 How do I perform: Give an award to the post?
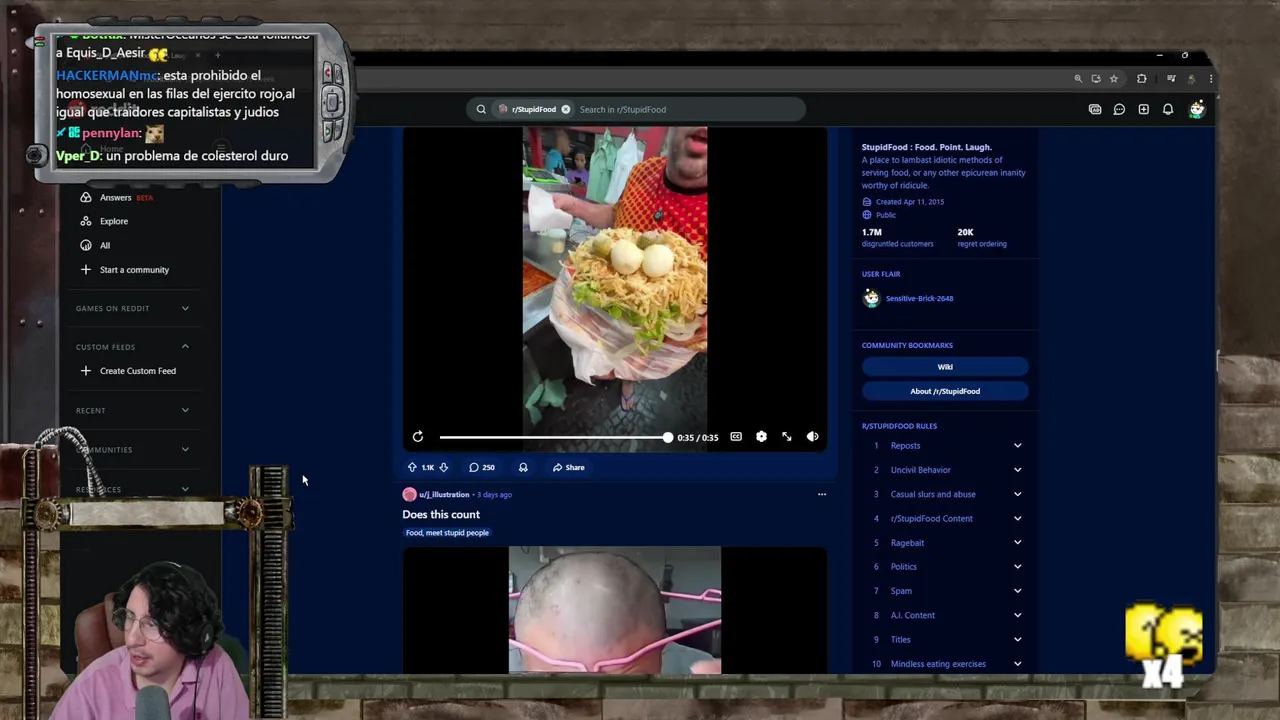[523, 467]
